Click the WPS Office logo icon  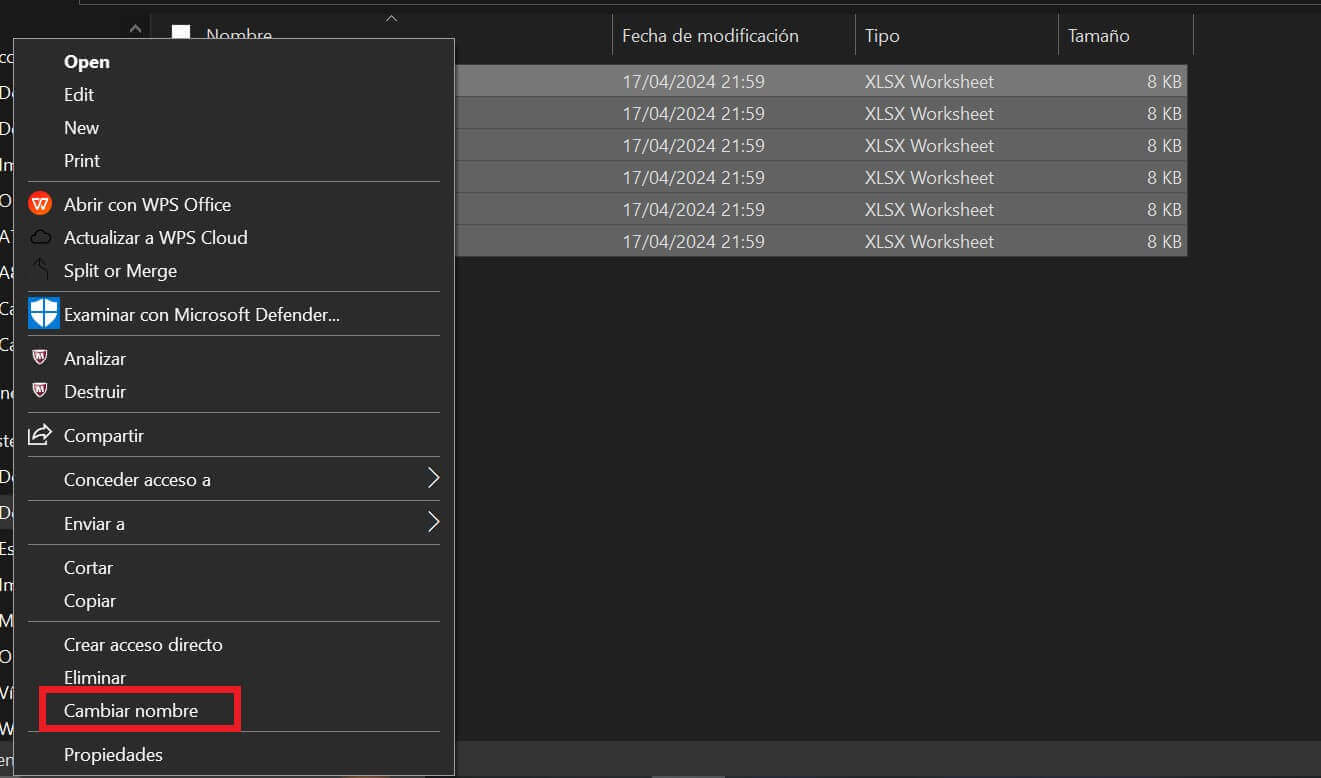40,204
